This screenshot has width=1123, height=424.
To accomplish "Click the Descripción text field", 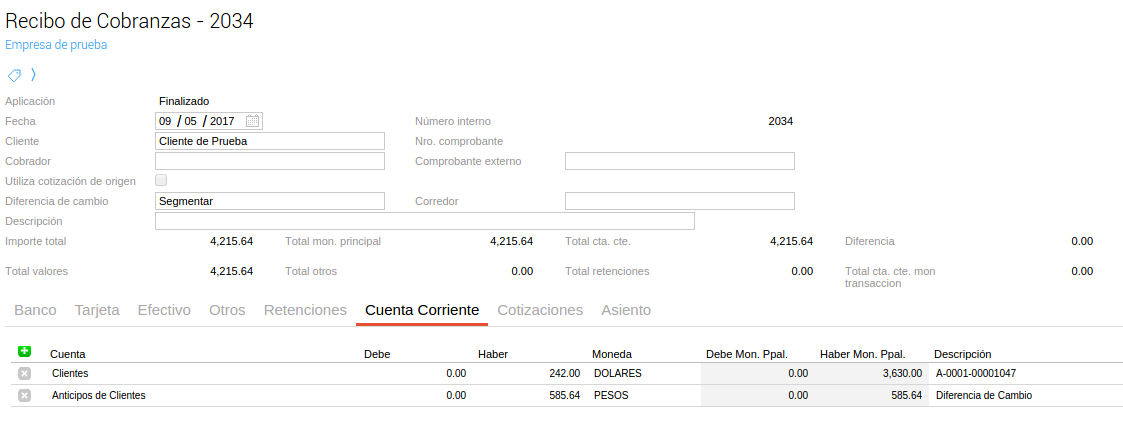I will point(425,221).
